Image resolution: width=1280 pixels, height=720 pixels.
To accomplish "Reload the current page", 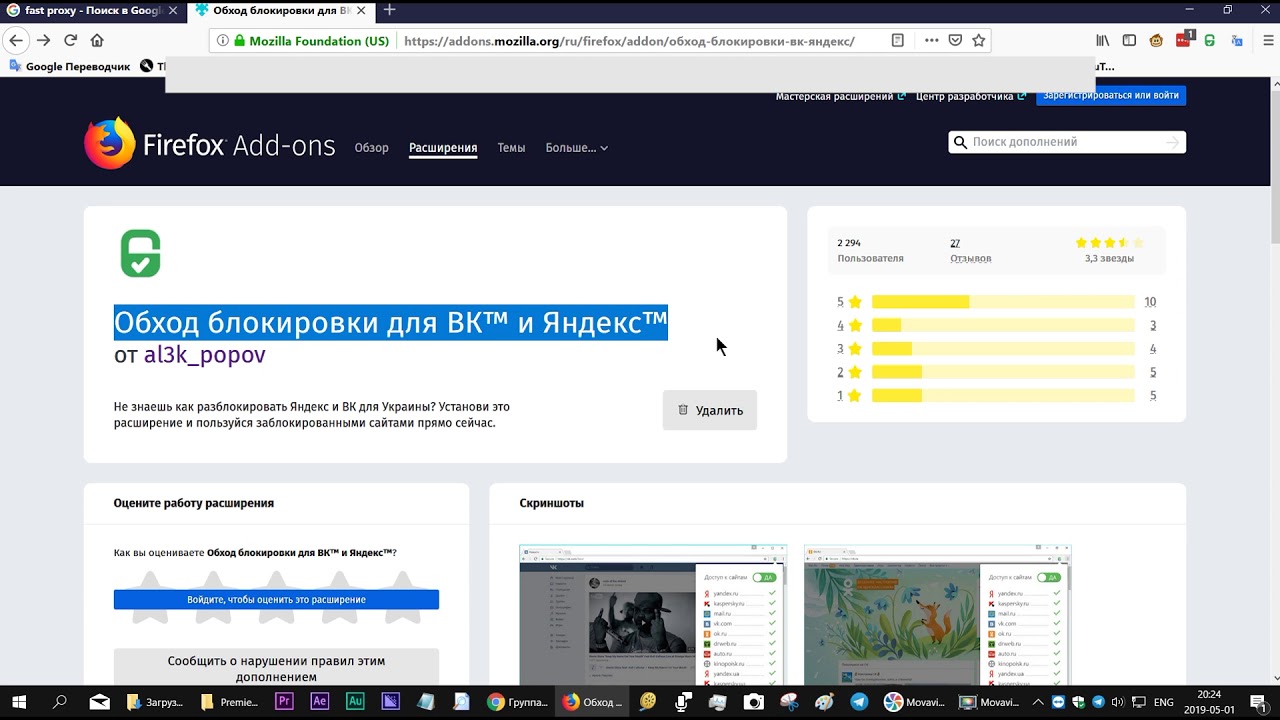I will 70,41.
